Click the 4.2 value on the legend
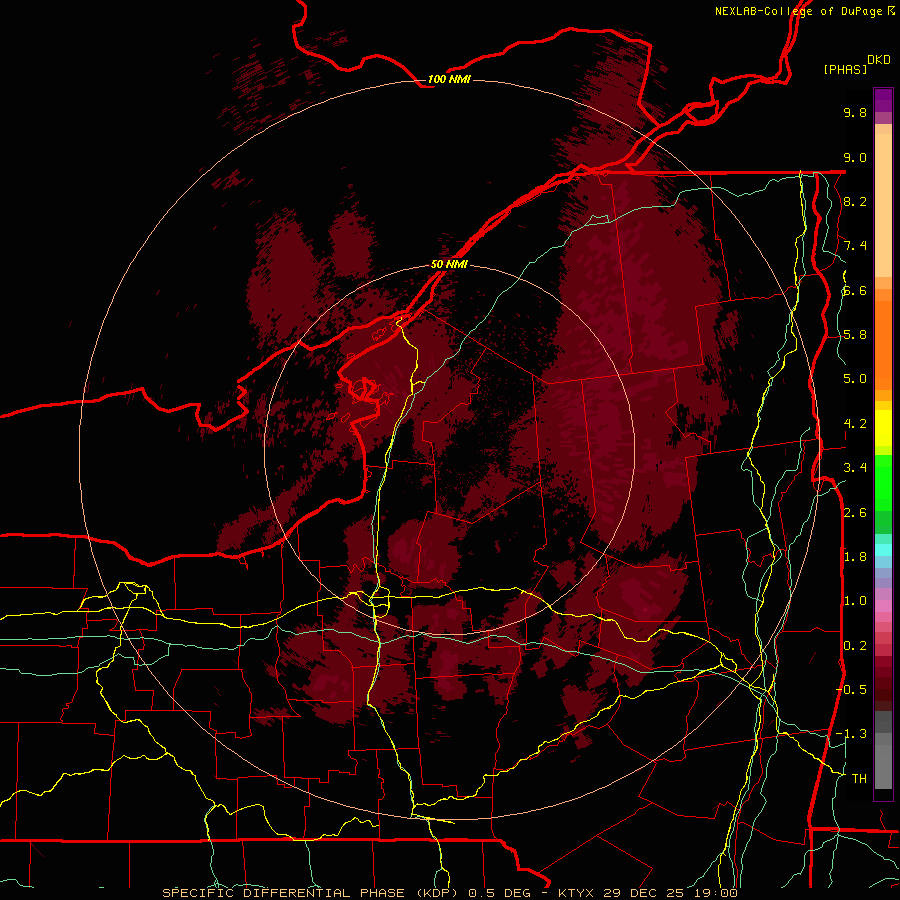Image resolution: width=900 pixels, height=900 pixels. 855,424
